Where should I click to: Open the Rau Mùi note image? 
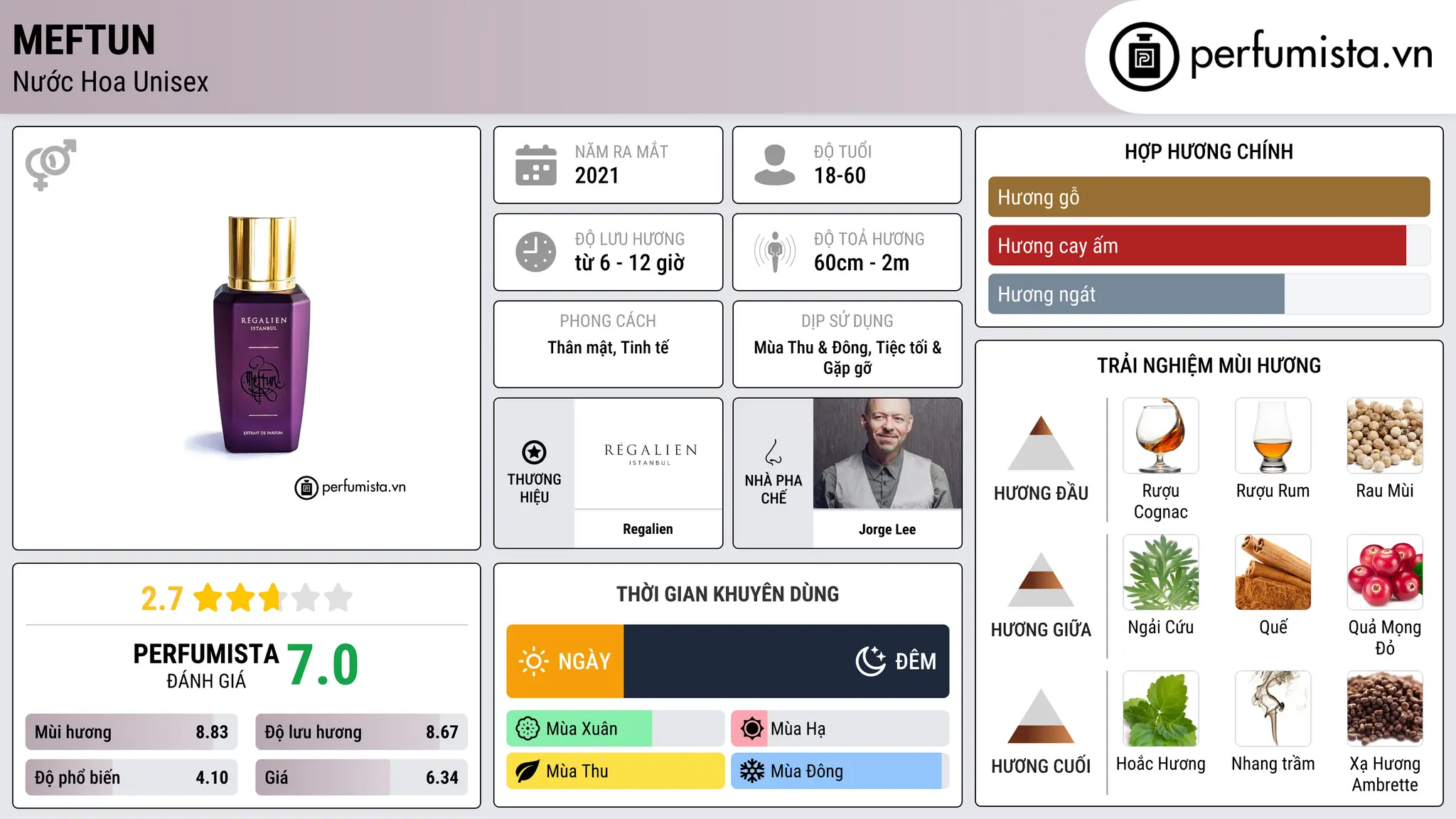click(1385, 436)
